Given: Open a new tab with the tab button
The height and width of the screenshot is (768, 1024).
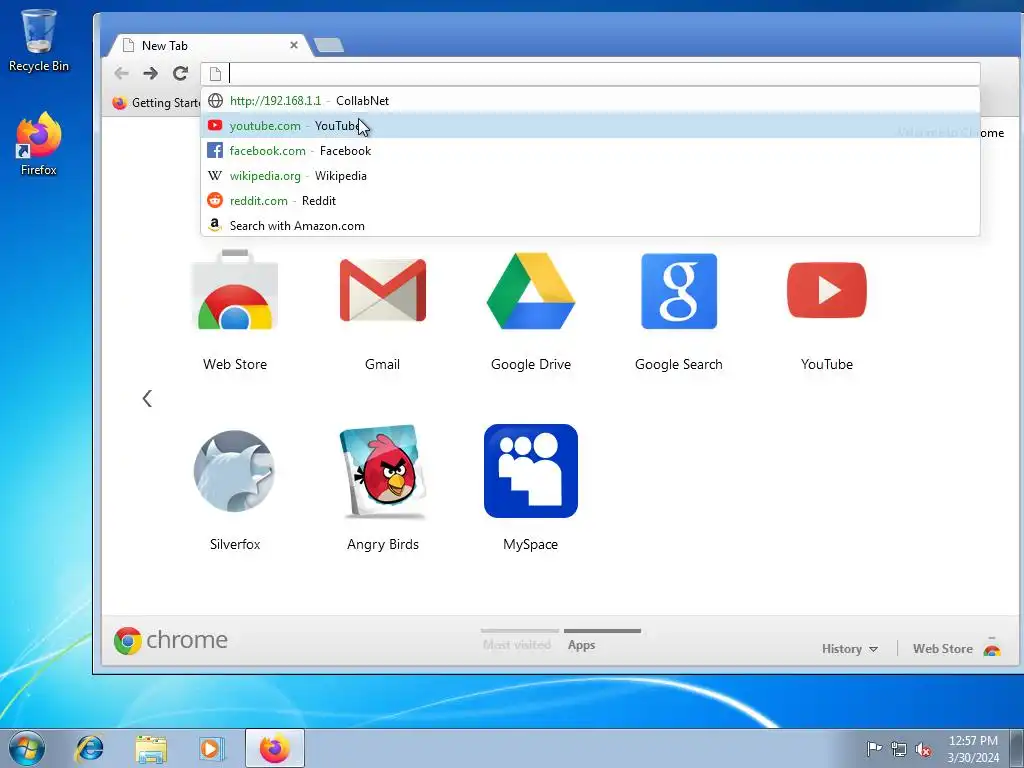Looking at the screenshot, I should pos(328,45).
